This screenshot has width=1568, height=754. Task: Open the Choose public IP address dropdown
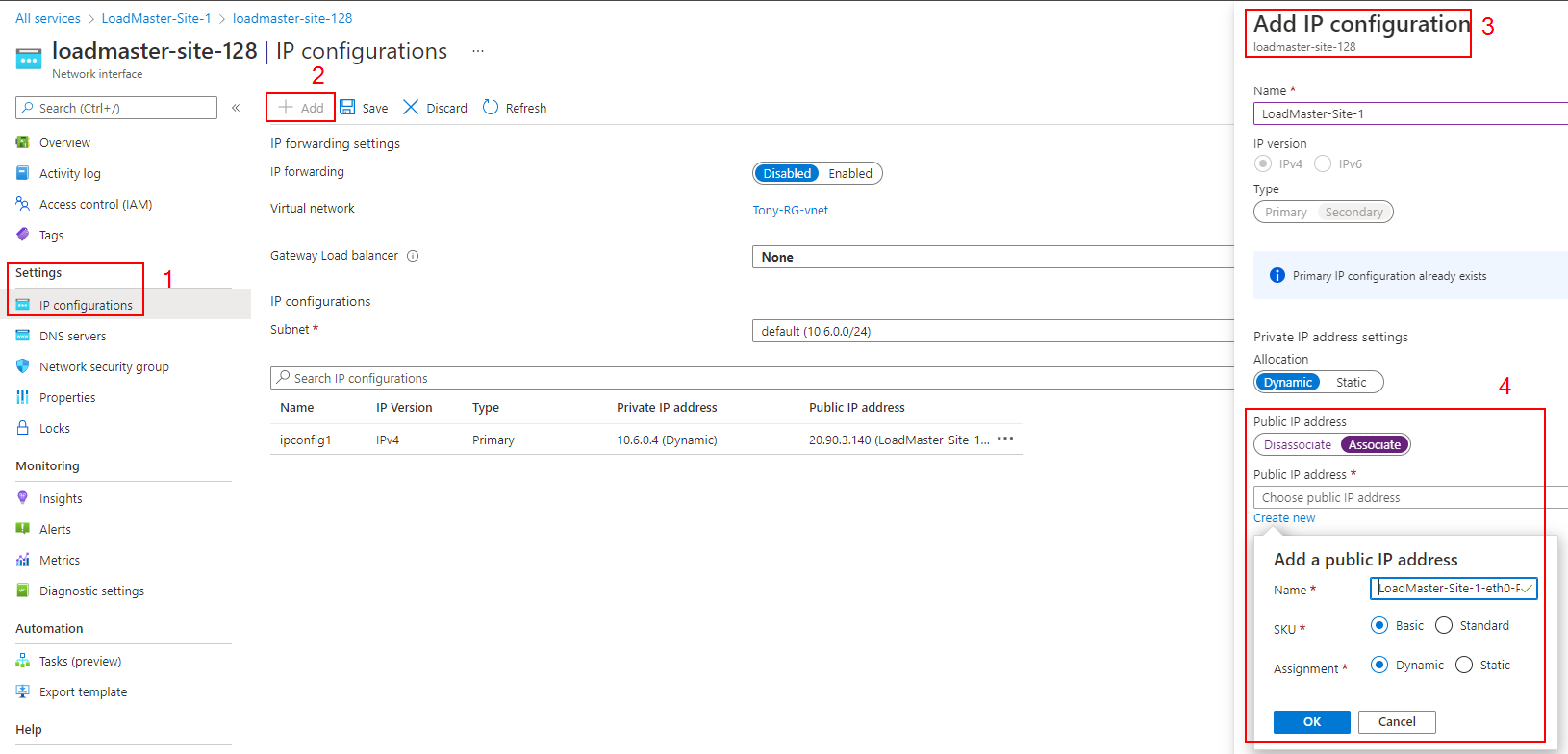1410,497
